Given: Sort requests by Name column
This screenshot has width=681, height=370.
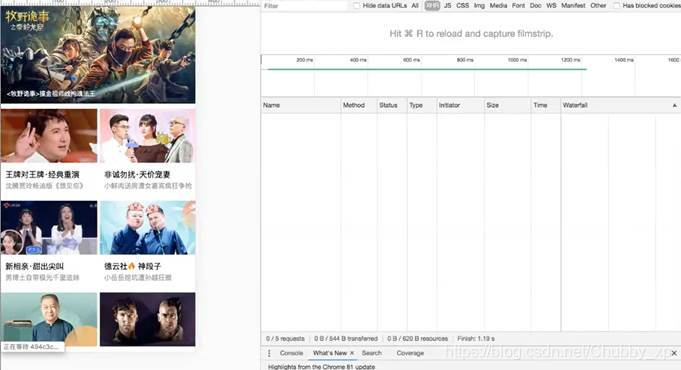Looking at the screenshot, I should [301, 105].
